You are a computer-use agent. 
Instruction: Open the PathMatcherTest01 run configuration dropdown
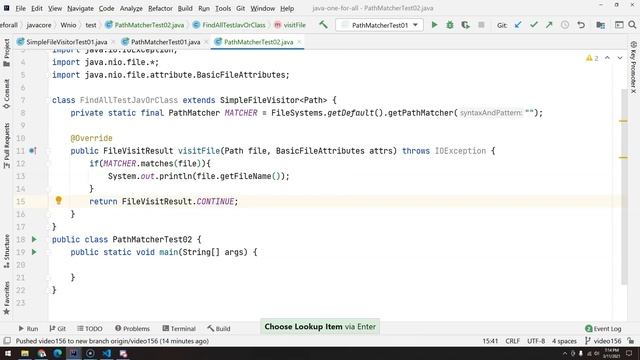coord(380,25)
